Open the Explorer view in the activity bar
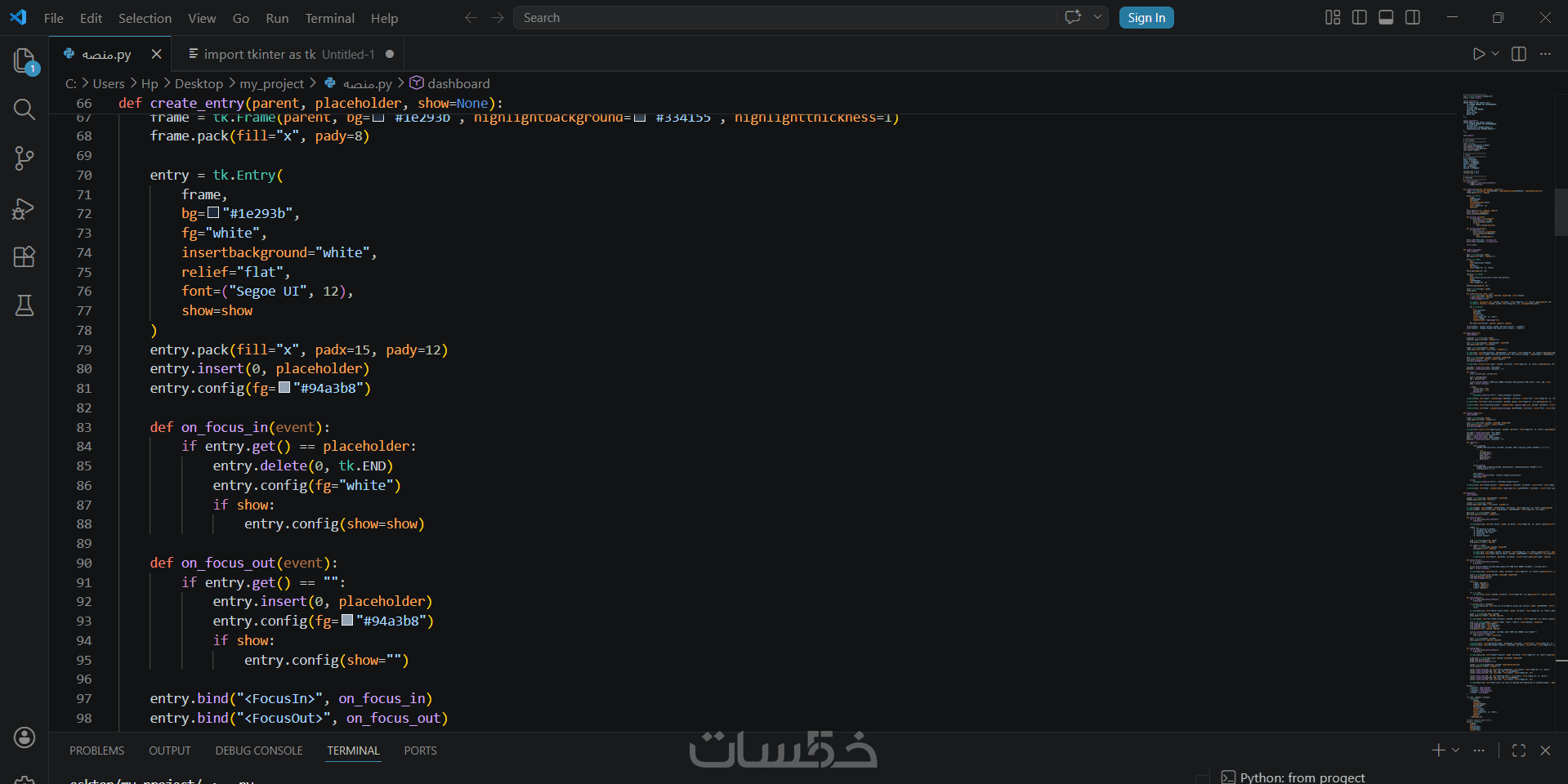The height and width of the screenshot is (784, 1568). coord(25,60)
